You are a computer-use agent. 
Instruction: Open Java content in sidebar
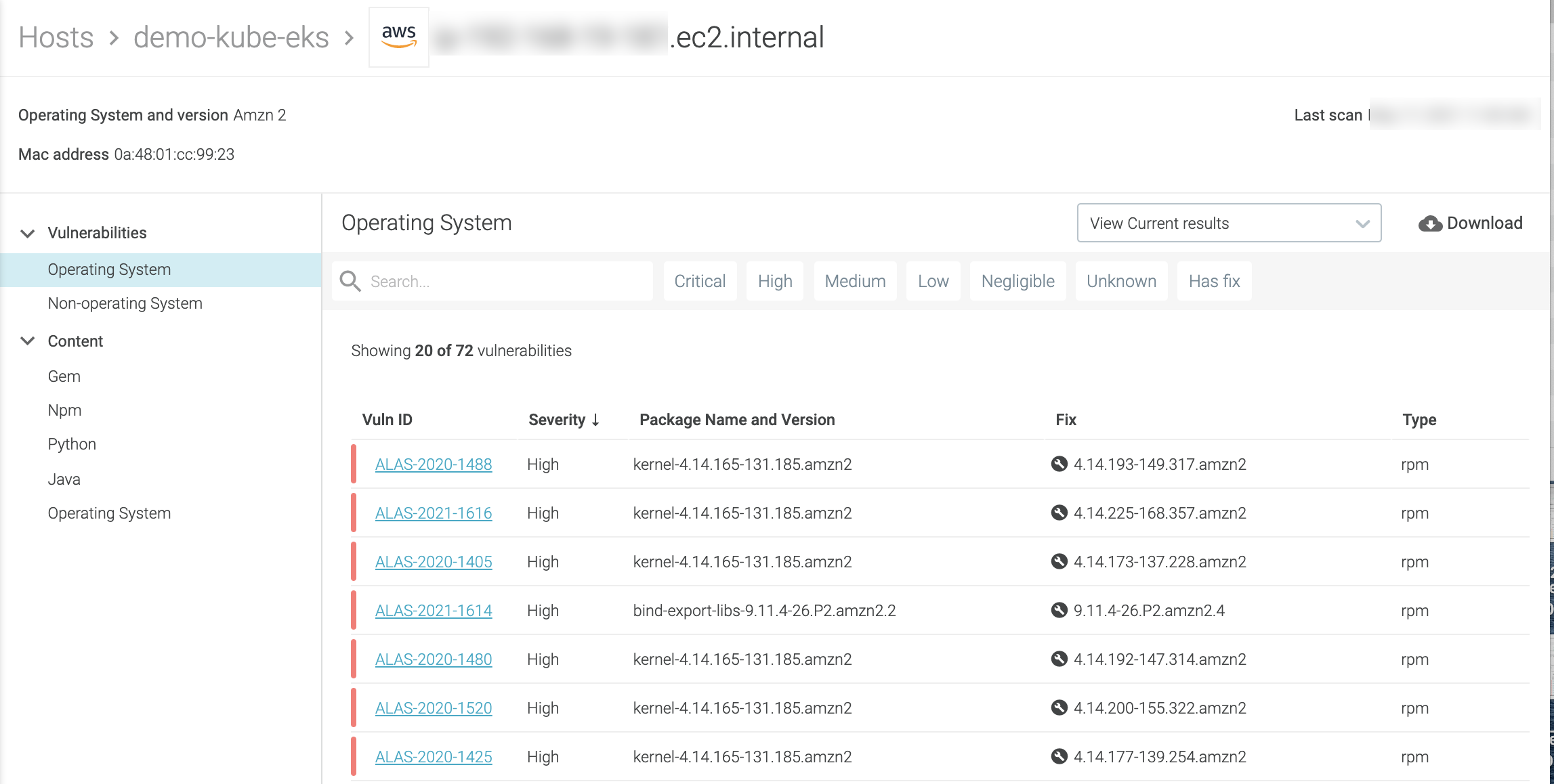coord(64,479)
